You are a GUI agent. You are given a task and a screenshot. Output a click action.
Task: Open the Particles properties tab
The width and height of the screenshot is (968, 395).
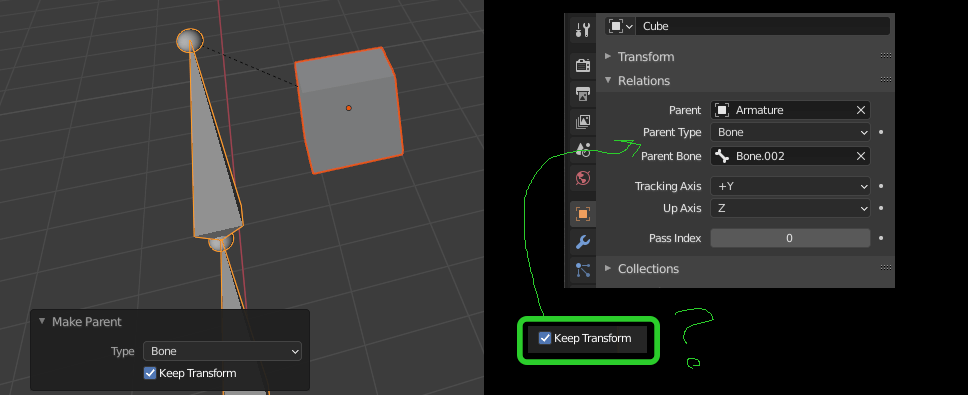coord(583,270)
